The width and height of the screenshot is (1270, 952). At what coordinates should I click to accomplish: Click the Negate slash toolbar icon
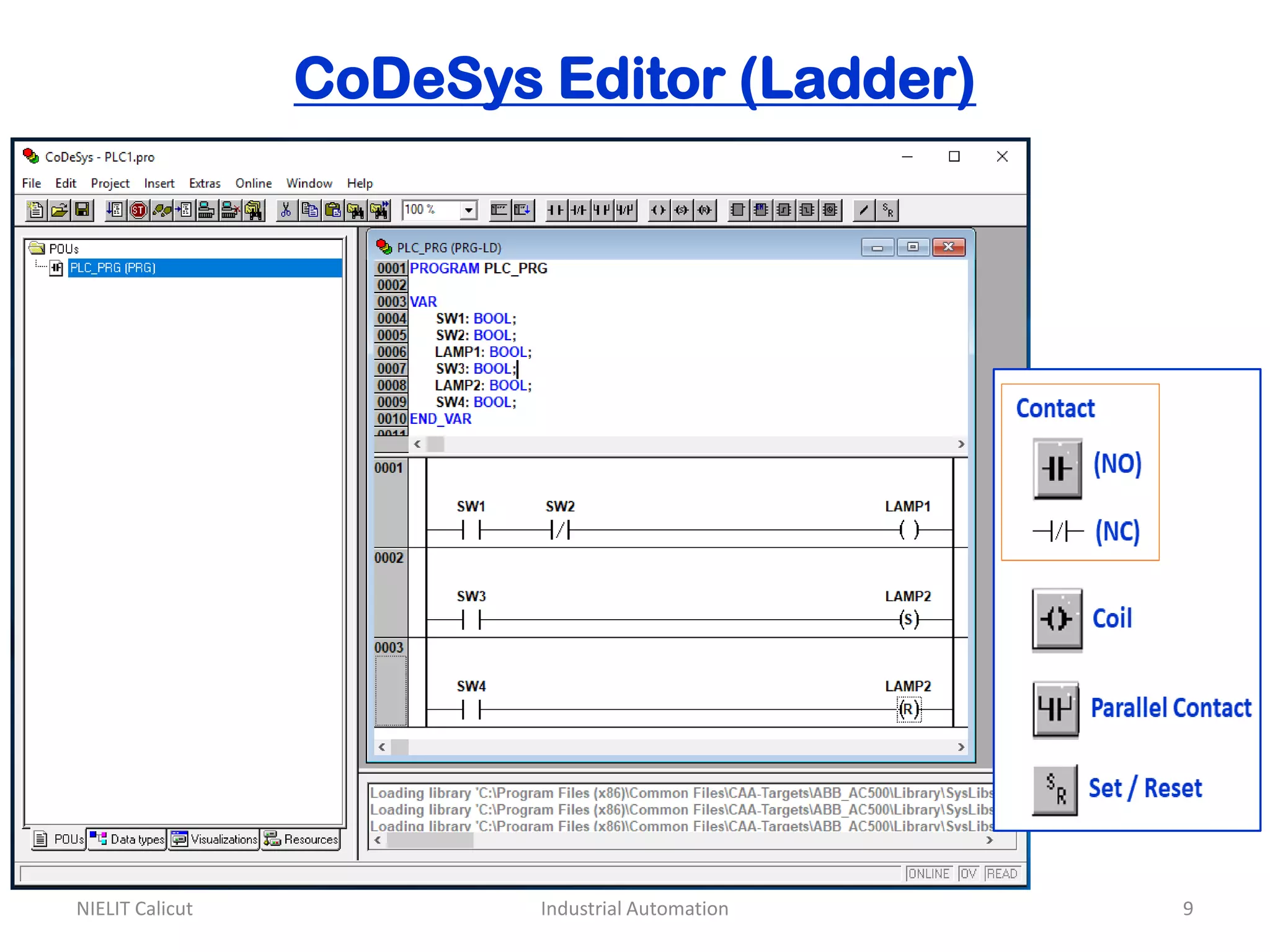864,210
